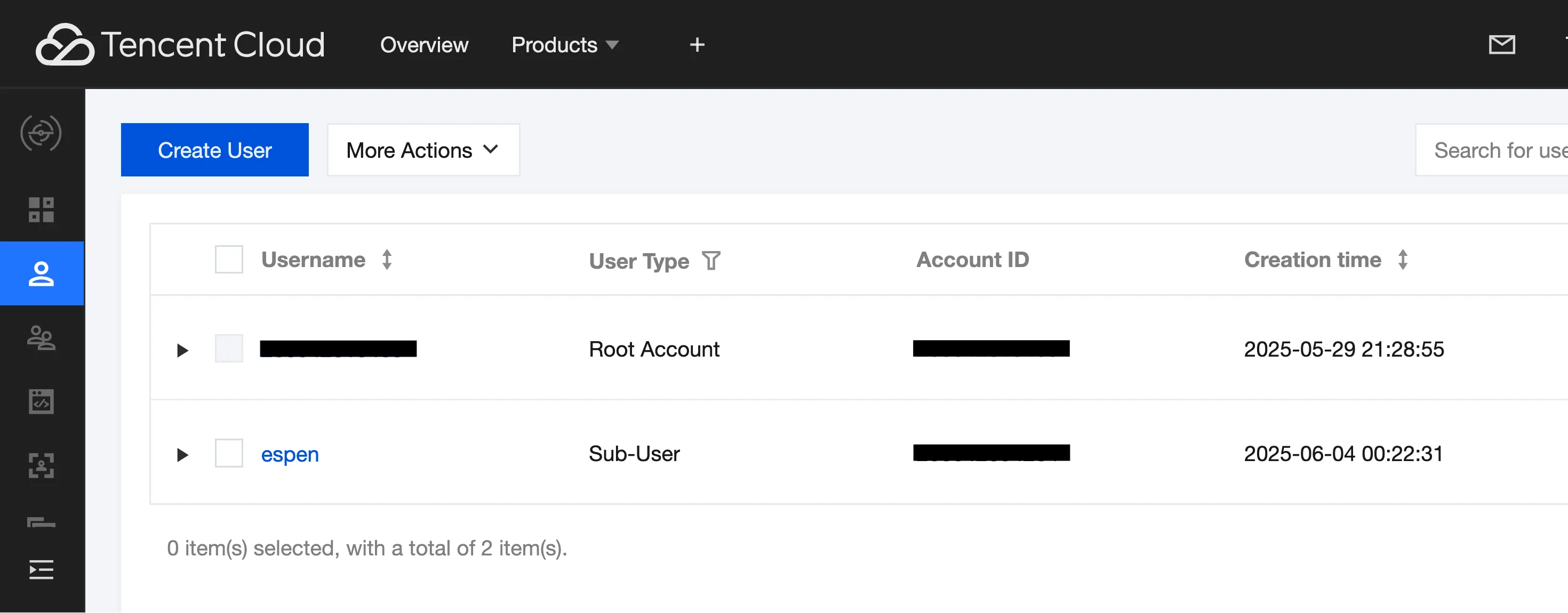Open the mail message center icon
This screenshot has width=1568, height=613.
coord(1501,44)
